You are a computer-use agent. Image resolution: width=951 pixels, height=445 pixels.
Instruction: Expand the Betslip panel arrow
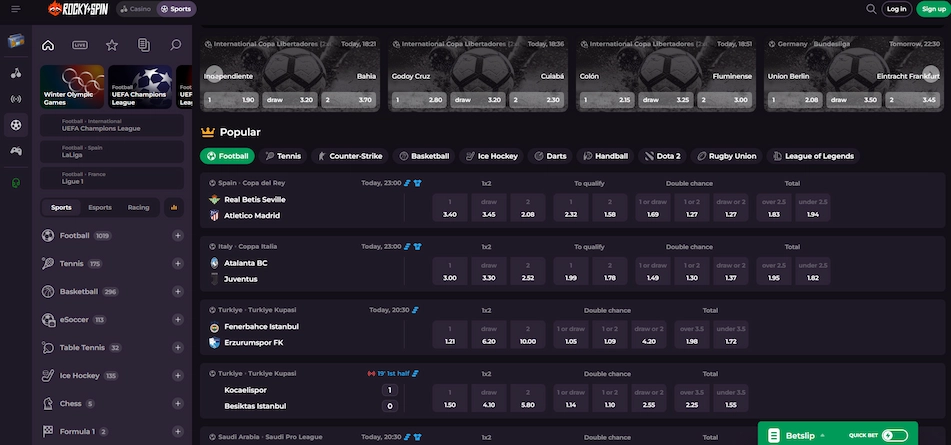click(x=822, y=435)
